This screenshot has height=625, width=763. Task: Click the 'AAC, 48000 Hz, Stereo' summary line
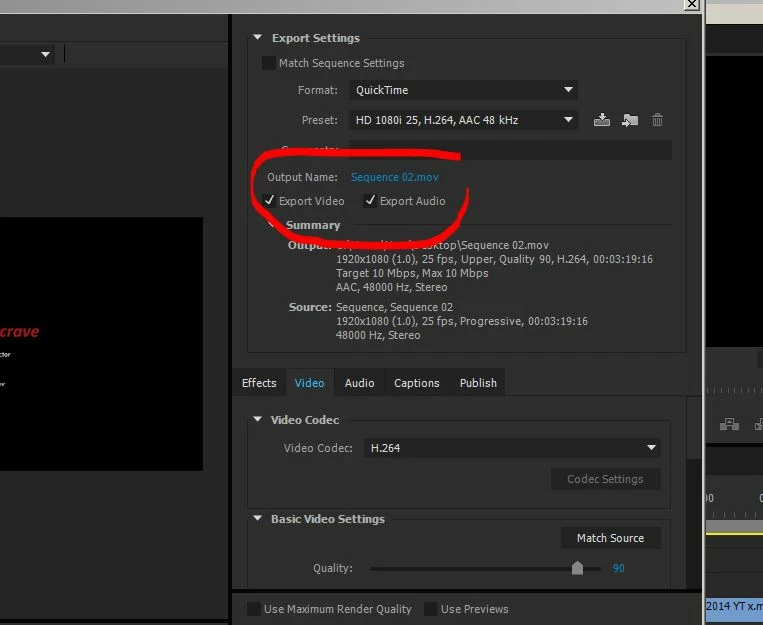[391, 287]
